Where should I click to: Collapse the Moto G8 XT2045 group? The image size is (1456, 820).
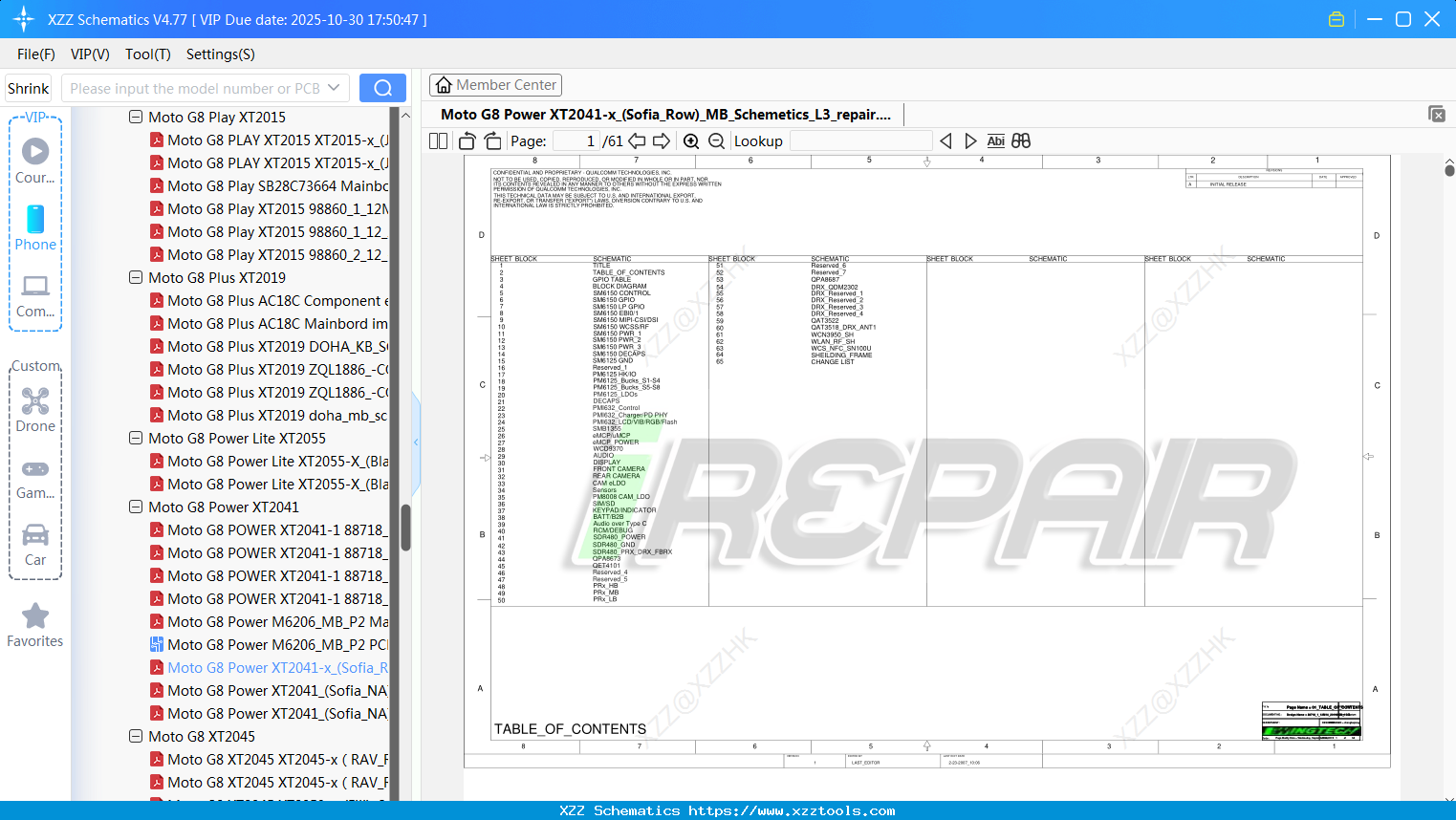[136, 736]
